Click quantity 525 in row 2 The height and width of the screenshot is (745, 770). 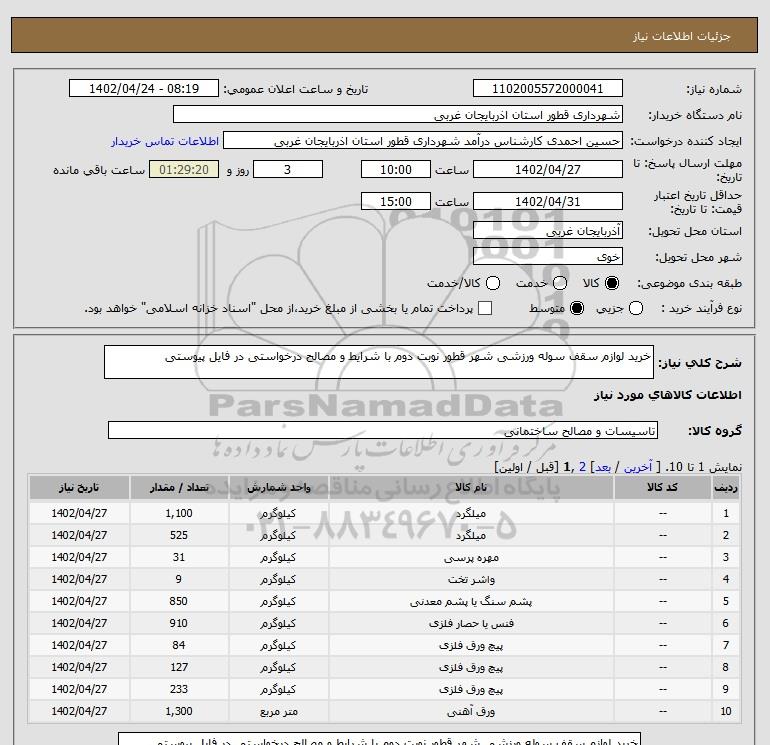coord(179,535)
